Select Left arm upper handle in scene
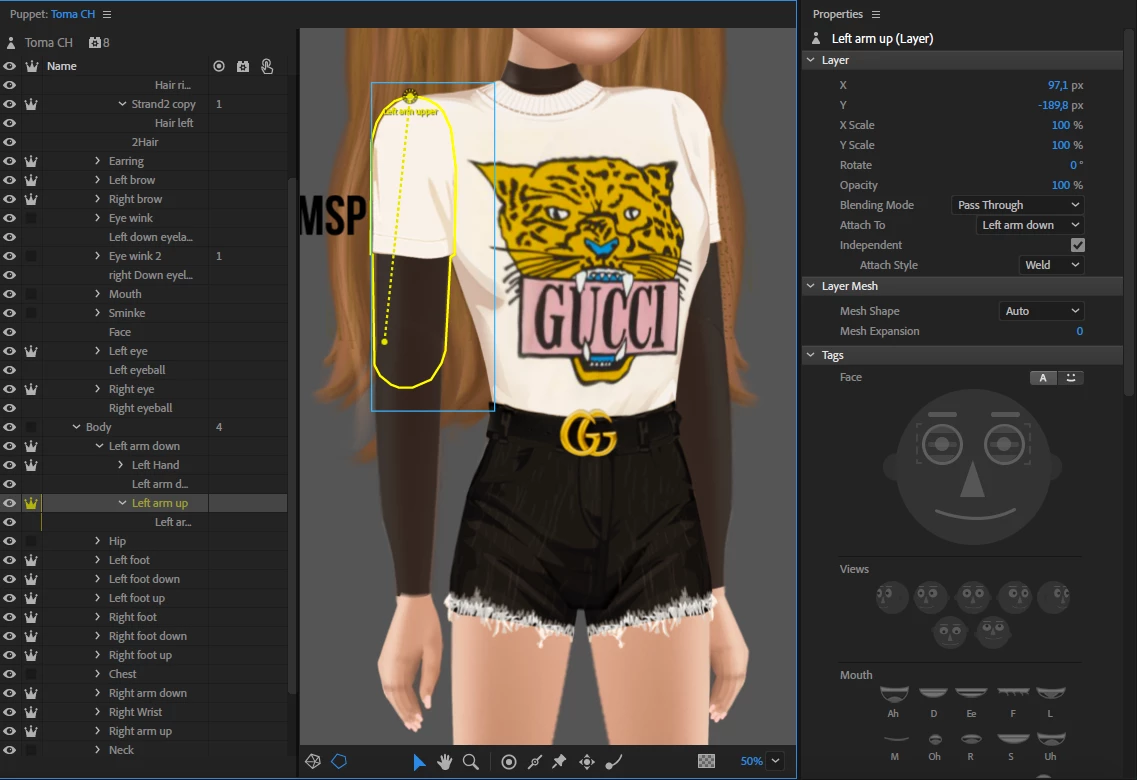 (410, 96)
